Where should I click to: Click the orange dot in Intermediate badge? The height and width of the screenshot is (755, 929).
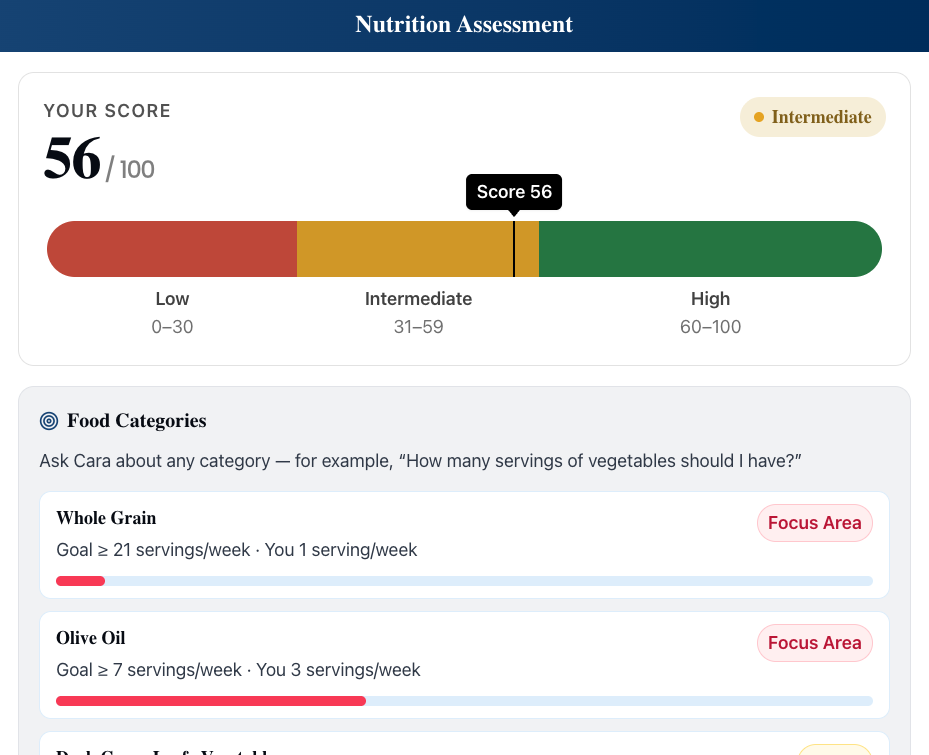758,117
